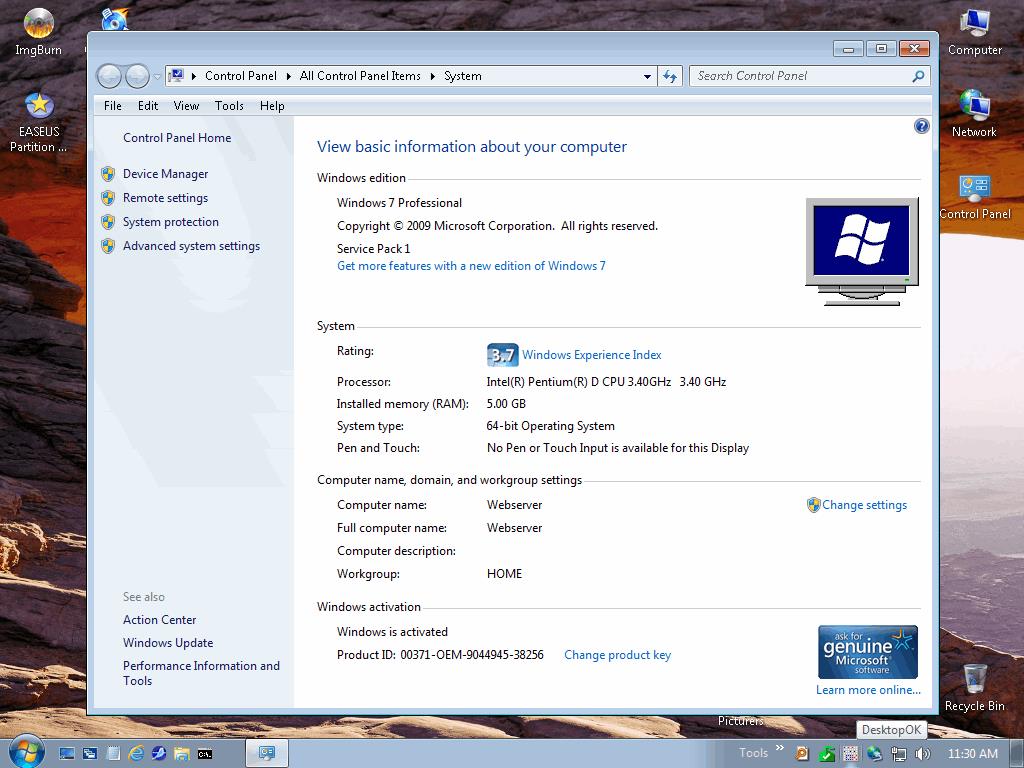1024x768 pixels.
Task: Launch Internet Explorer from the quick launch bar
Action: 136,754
